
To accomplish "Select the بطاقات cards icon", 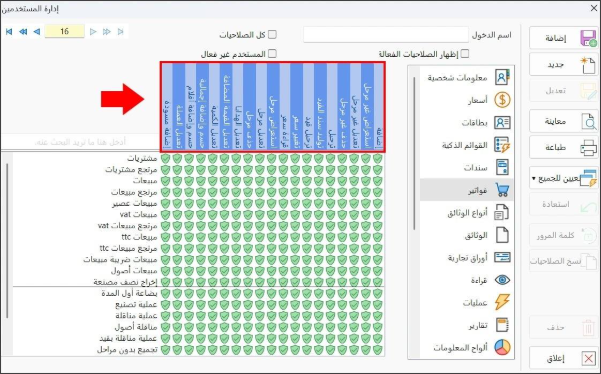I will [x=502, y=123].
